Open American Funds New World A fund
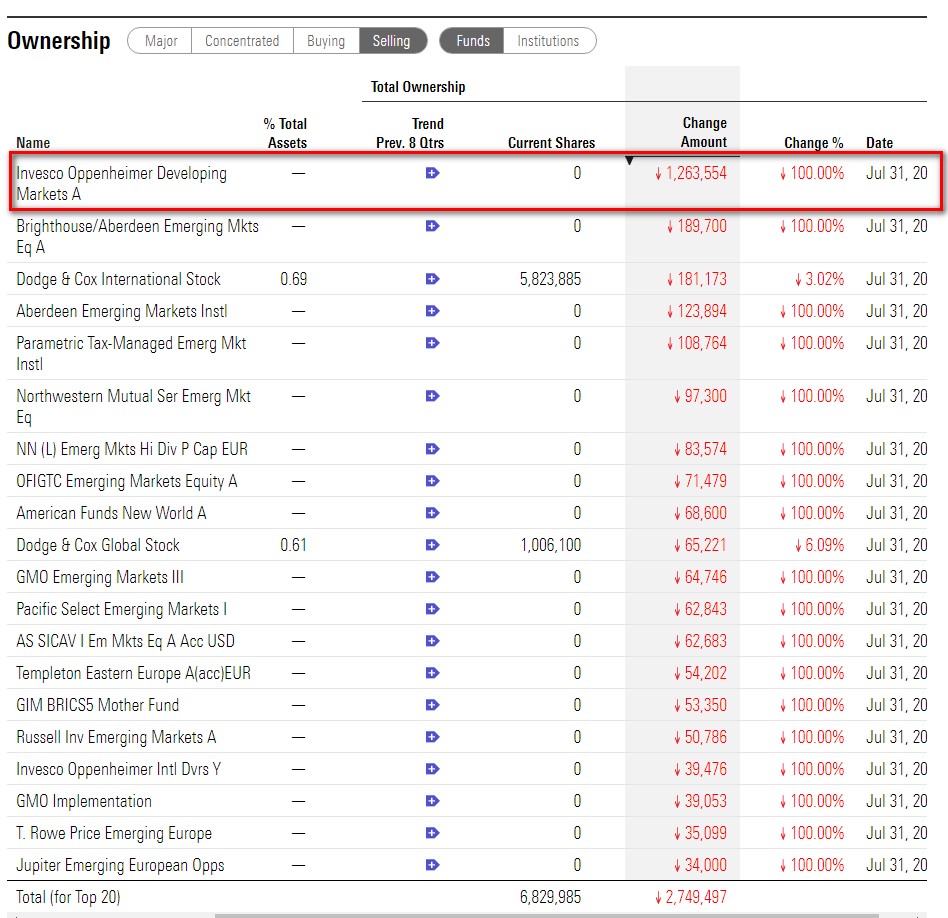948x918 pixels. [111, 513]
